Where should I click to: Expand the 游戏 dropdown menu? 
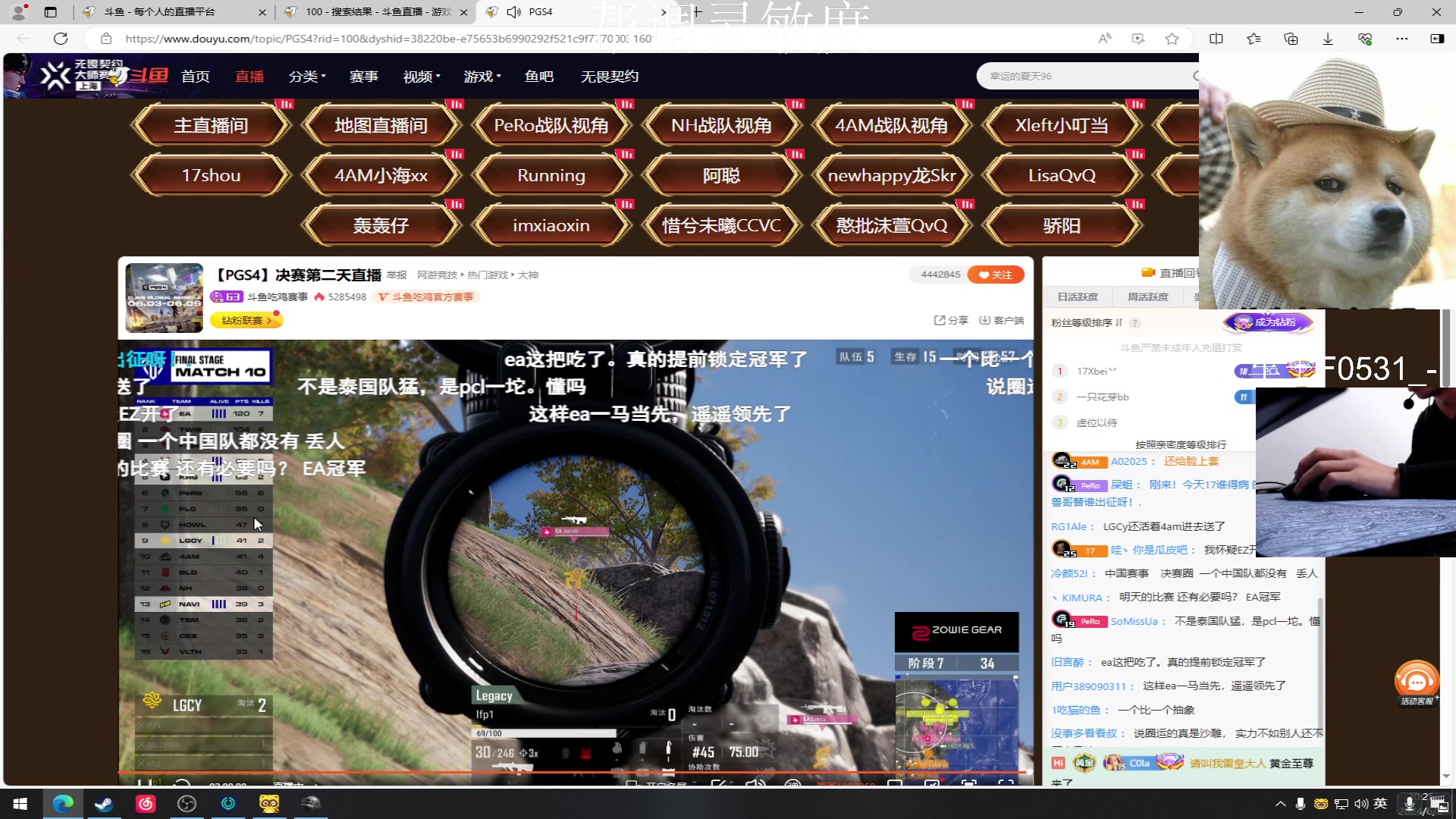tap(482, 77)
